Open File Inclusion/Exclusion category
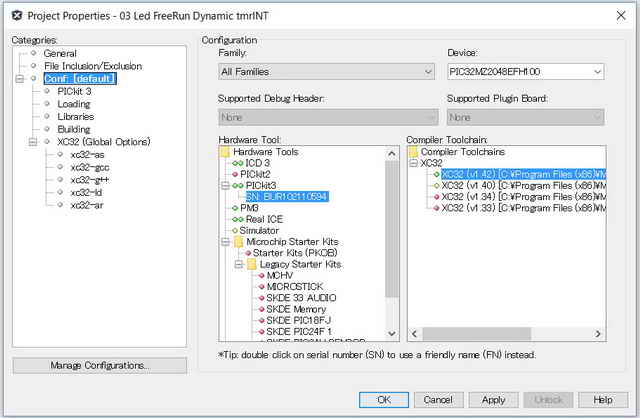The width and height of the screenshot is (640, 418). (x=93, y=66)
